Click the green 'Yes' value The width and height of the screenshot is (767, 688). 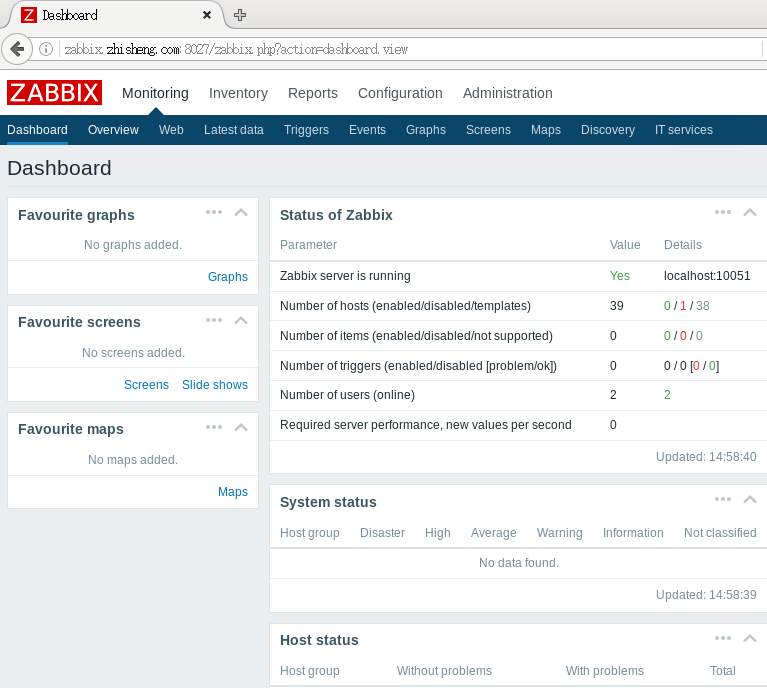point(620,275)
